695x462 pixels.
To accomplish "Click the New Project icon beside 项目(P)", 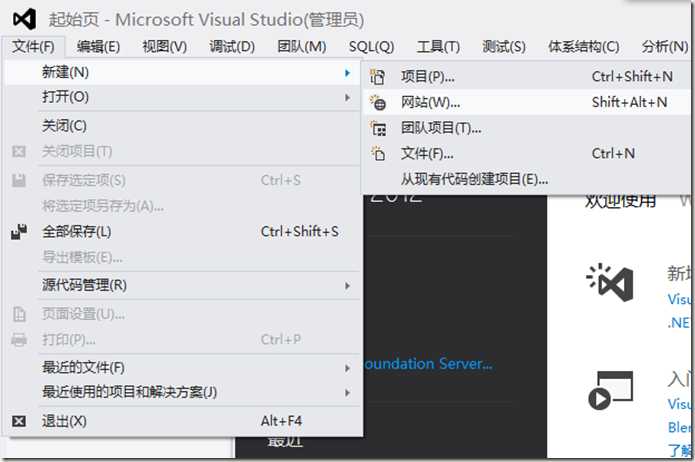I will point(378,77).
